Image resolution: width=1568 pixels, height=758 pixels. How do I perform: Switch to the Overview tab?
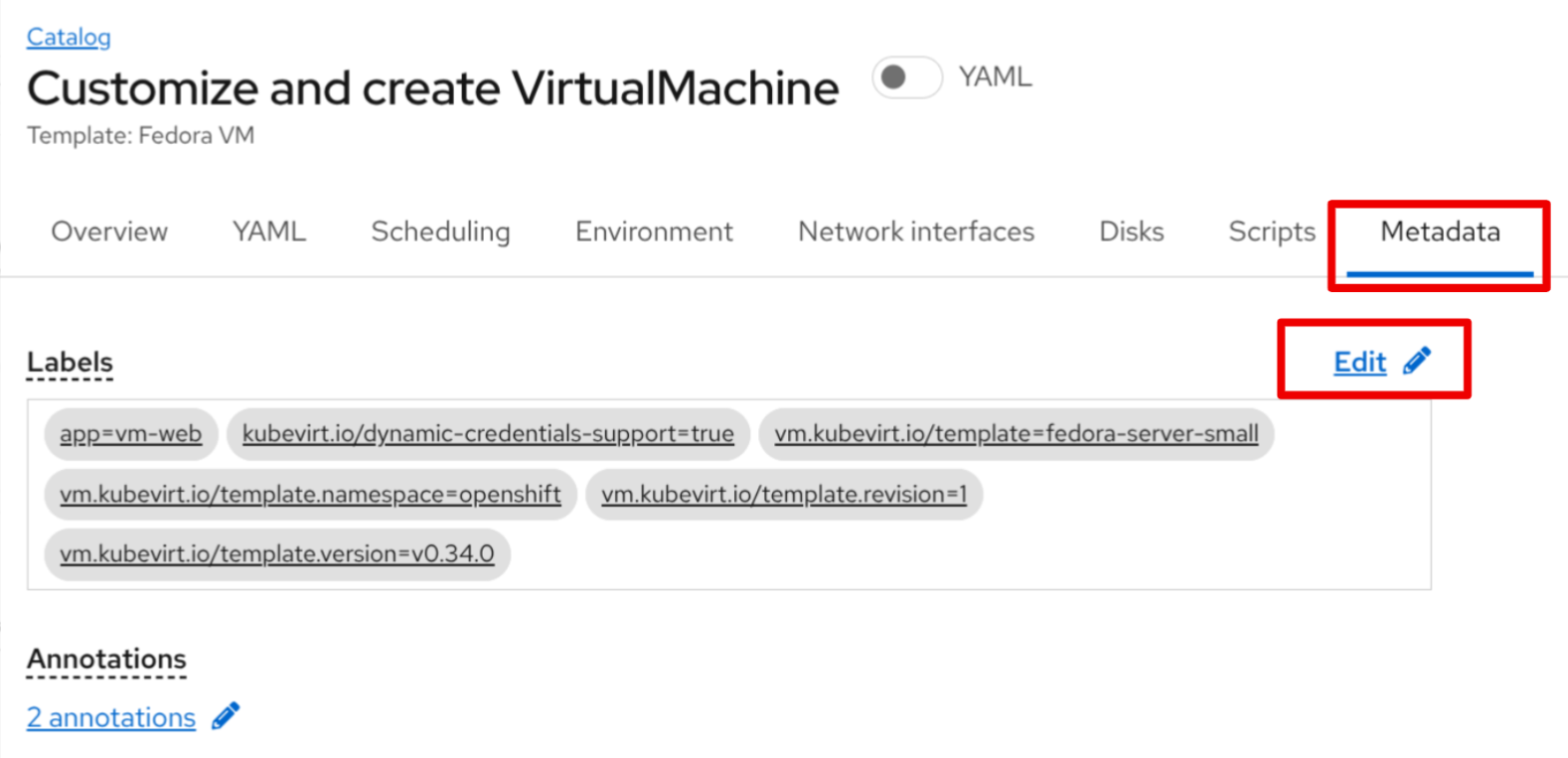click(109, 231)
